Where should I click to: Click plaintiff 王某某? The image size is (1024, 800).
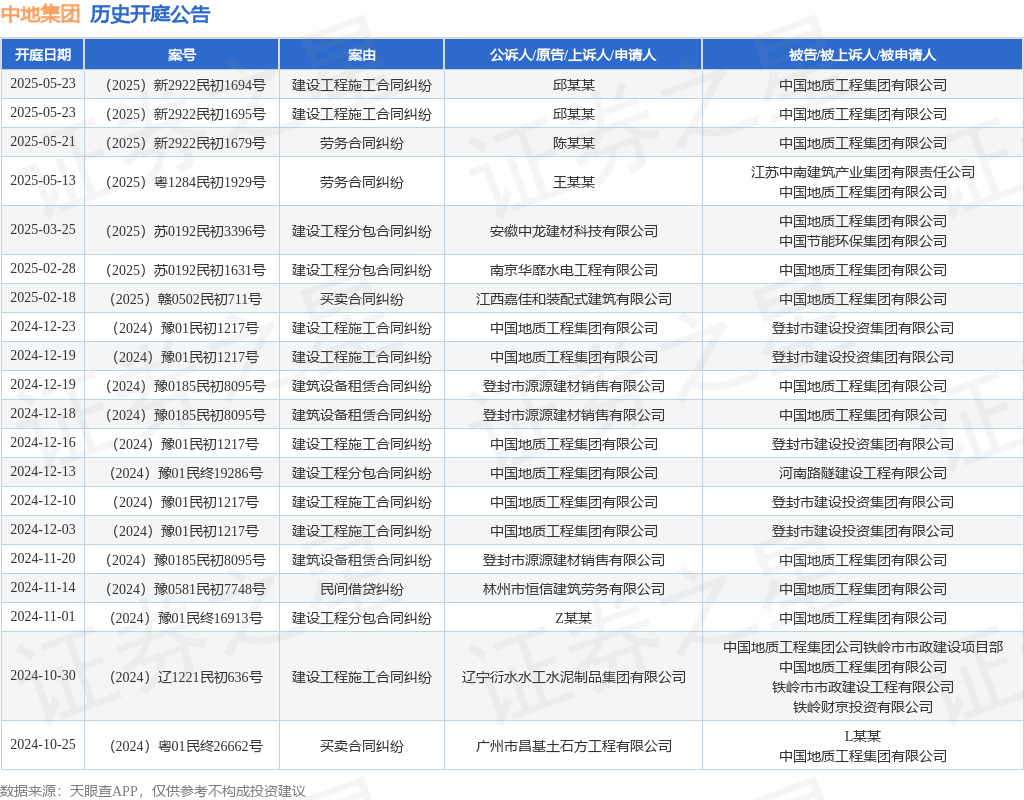(573, 182)
